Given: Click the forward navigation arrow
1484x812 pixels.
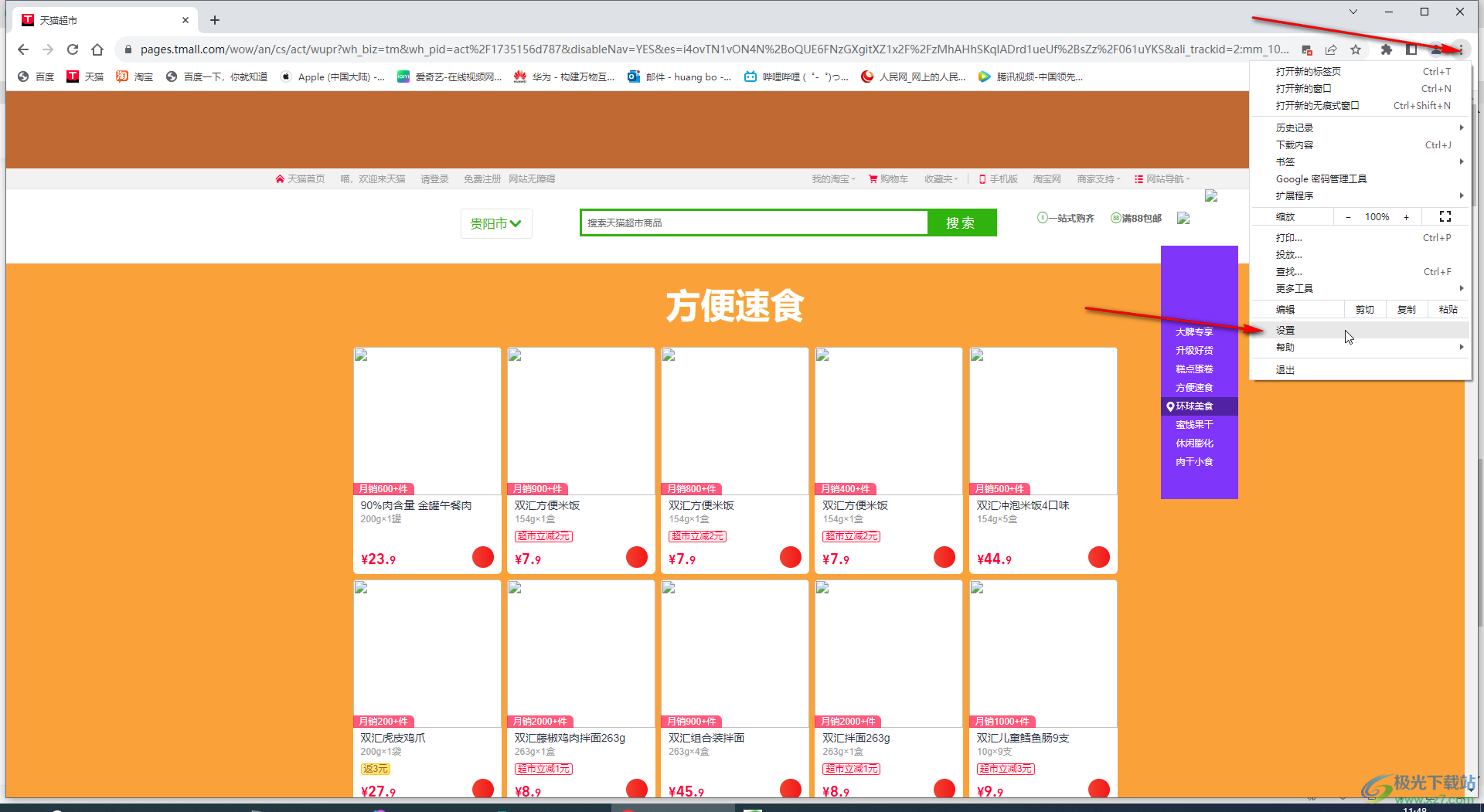Looking at the screenshot, I should [x=48, y=49].
